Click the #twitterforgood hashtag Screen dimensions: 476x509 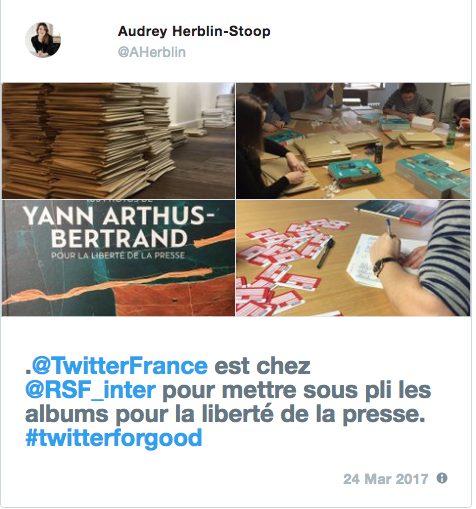coord(114,438)
